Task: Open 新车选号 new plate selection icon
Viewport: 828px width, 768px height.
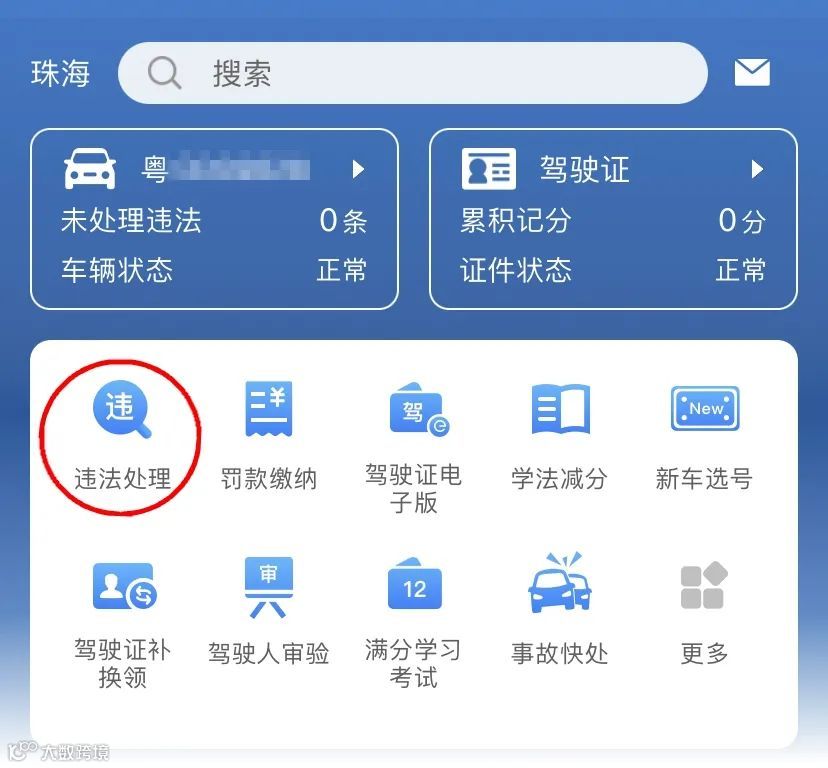Action: pyautogui.click(x=705, y=408)
